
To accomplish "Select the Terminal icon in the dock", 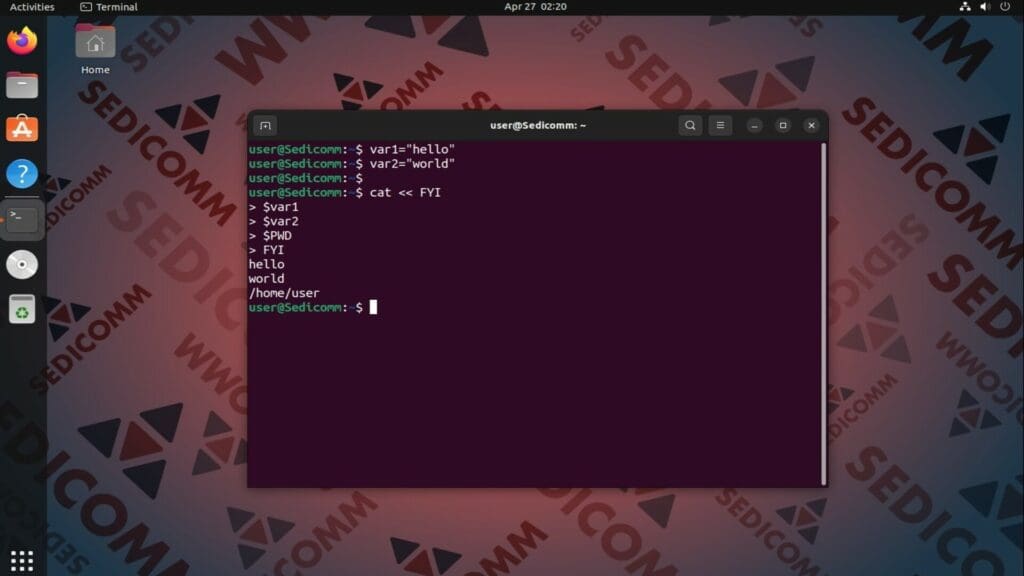I will (x=22, y=219).
